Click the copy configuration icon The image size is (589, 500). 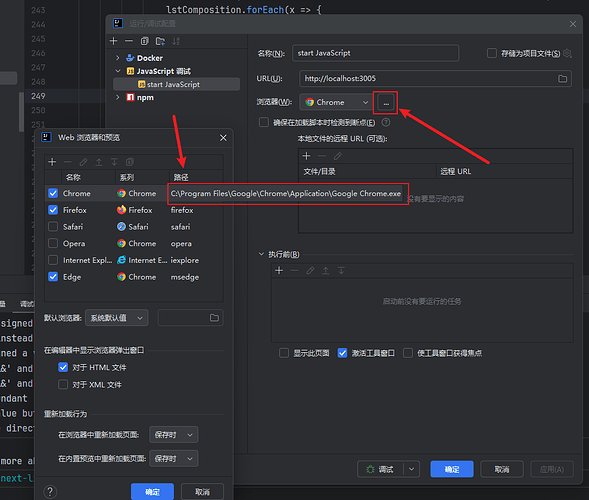tap(145, 41)
